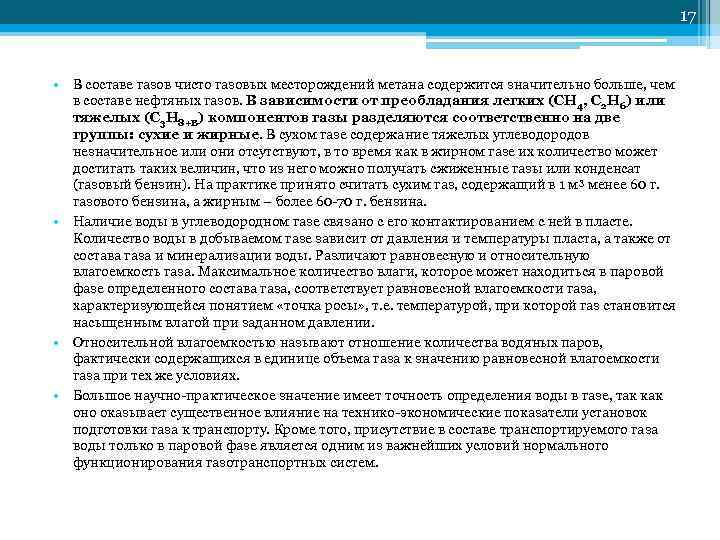Click the text "газа при тех же условиях."
The height and width of the screenshot is (540, 720).
[x=156, y=376]
